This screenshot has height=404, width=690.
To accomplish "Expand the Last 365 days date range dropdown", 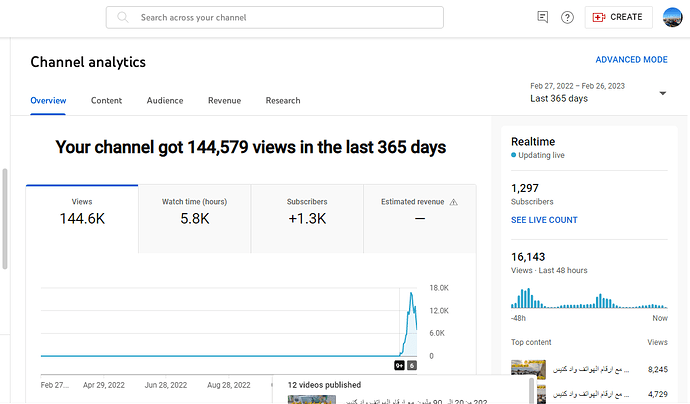I will [x=598, y=92].
